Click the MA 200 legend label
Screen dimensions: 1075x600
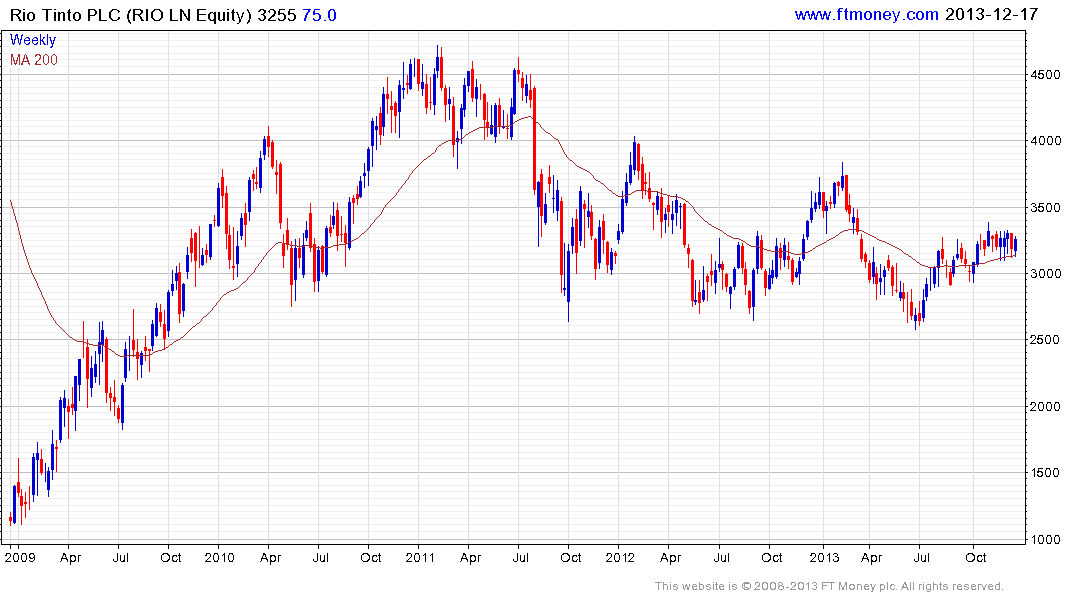pos(34,60)
